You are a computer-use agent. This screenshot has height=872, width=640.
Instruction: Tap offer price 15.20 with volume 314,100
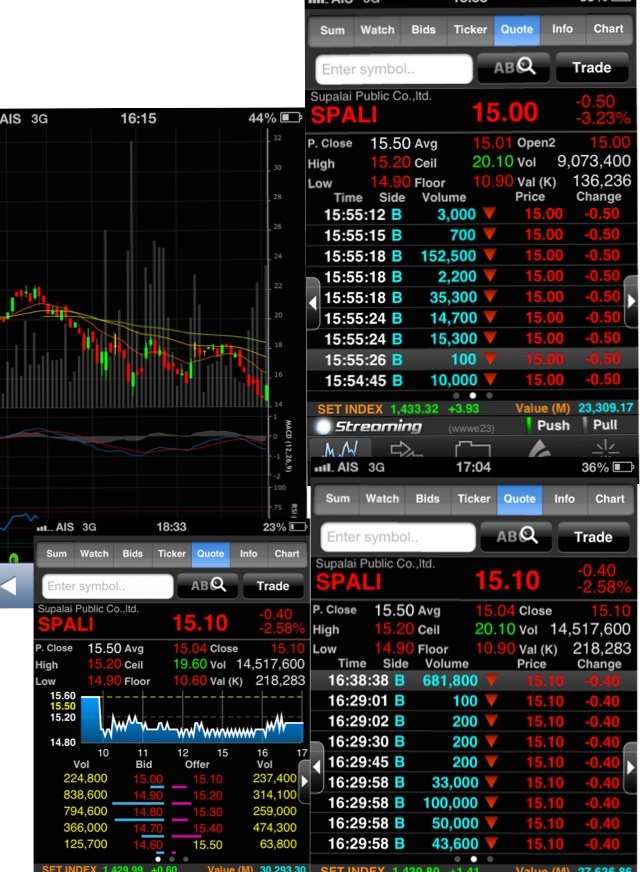click(x=207, y=796)
